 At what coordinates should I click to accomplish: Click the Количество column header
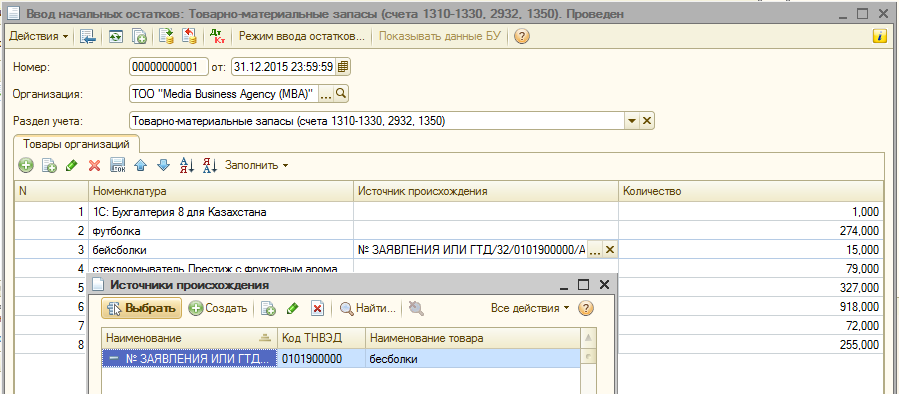[751, 192]
